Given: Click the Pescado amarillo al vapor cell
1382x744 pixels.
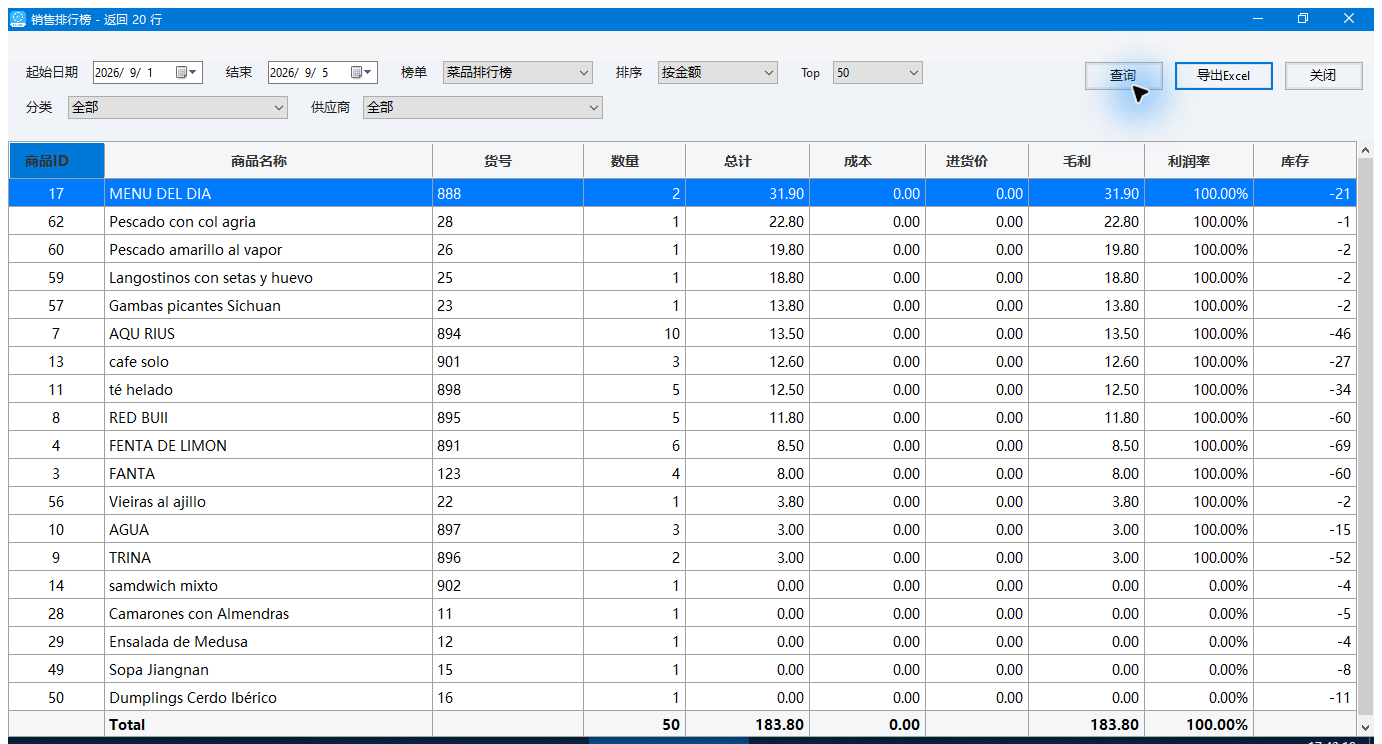Looking at the screenshot, I should click(x=268, y=250).
